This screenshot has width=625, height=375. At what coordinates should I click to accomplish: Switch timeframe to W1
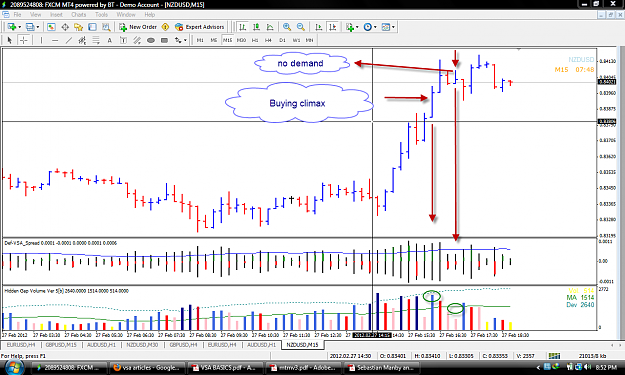[296, 40]
